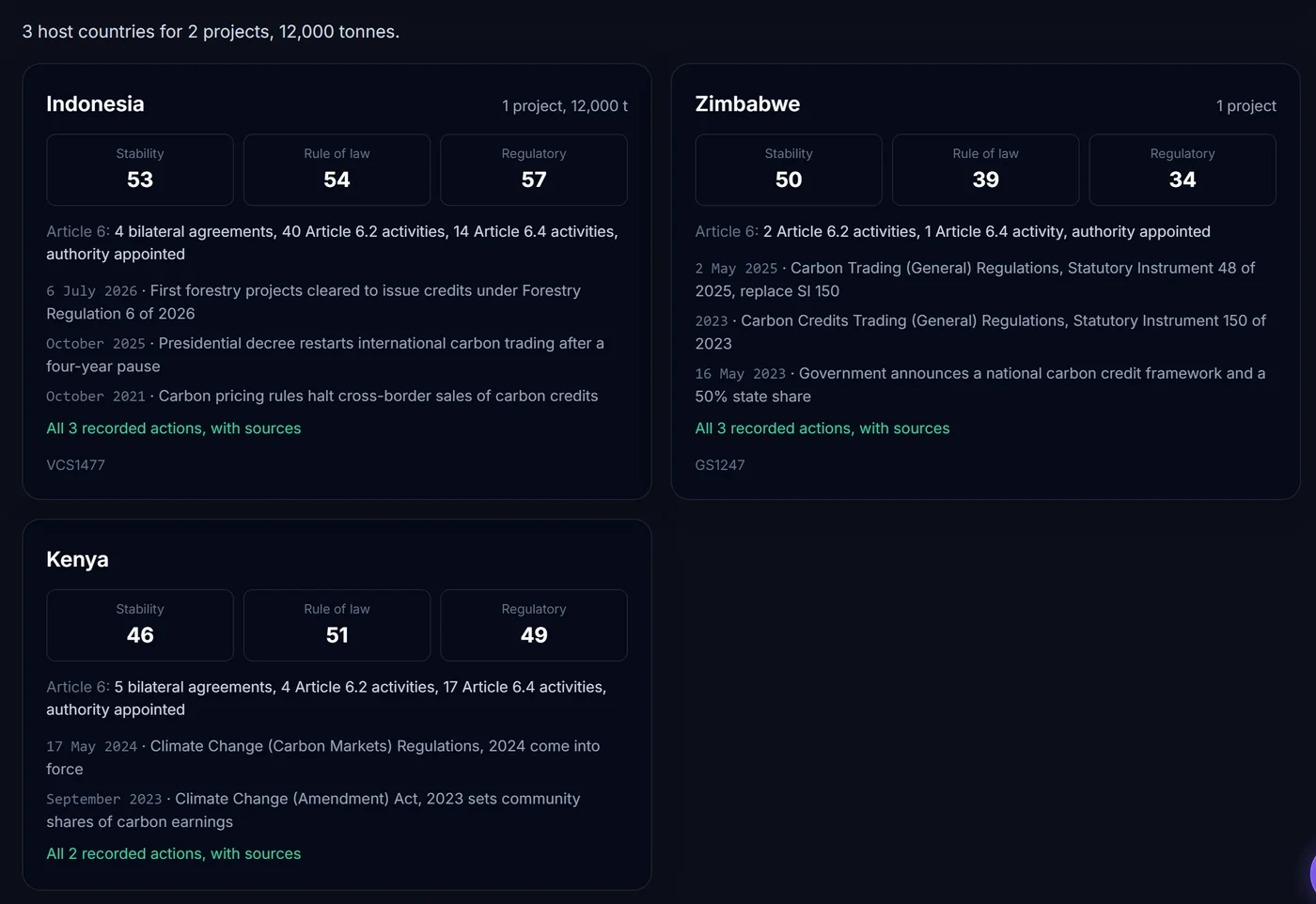The image size is (1316, 904).
Task: Click Kenya's Stability score card showing 46
Action: click(140, 626)
